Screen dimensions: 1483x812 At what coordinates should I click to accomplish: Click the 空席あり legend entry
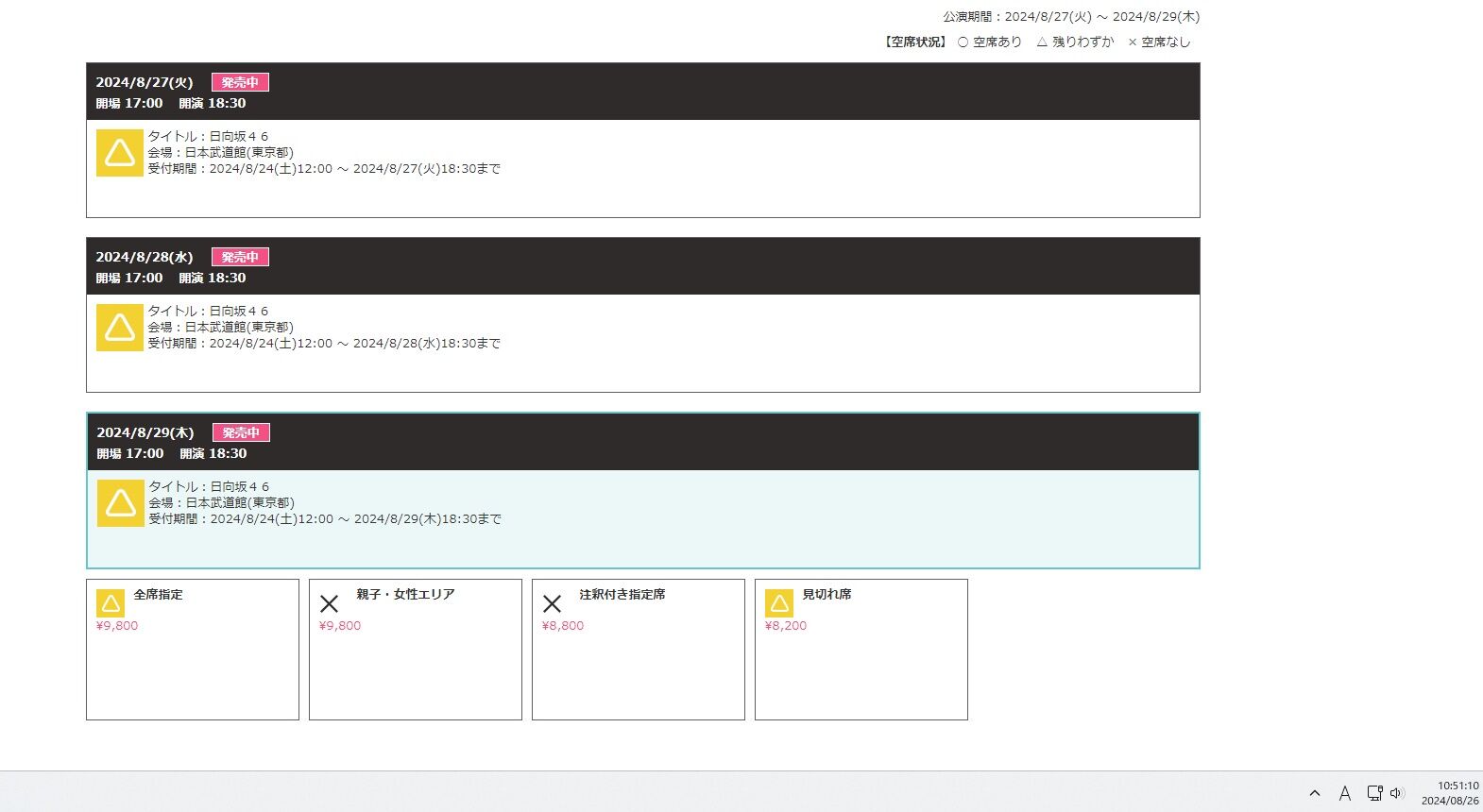tap(990, 42)
